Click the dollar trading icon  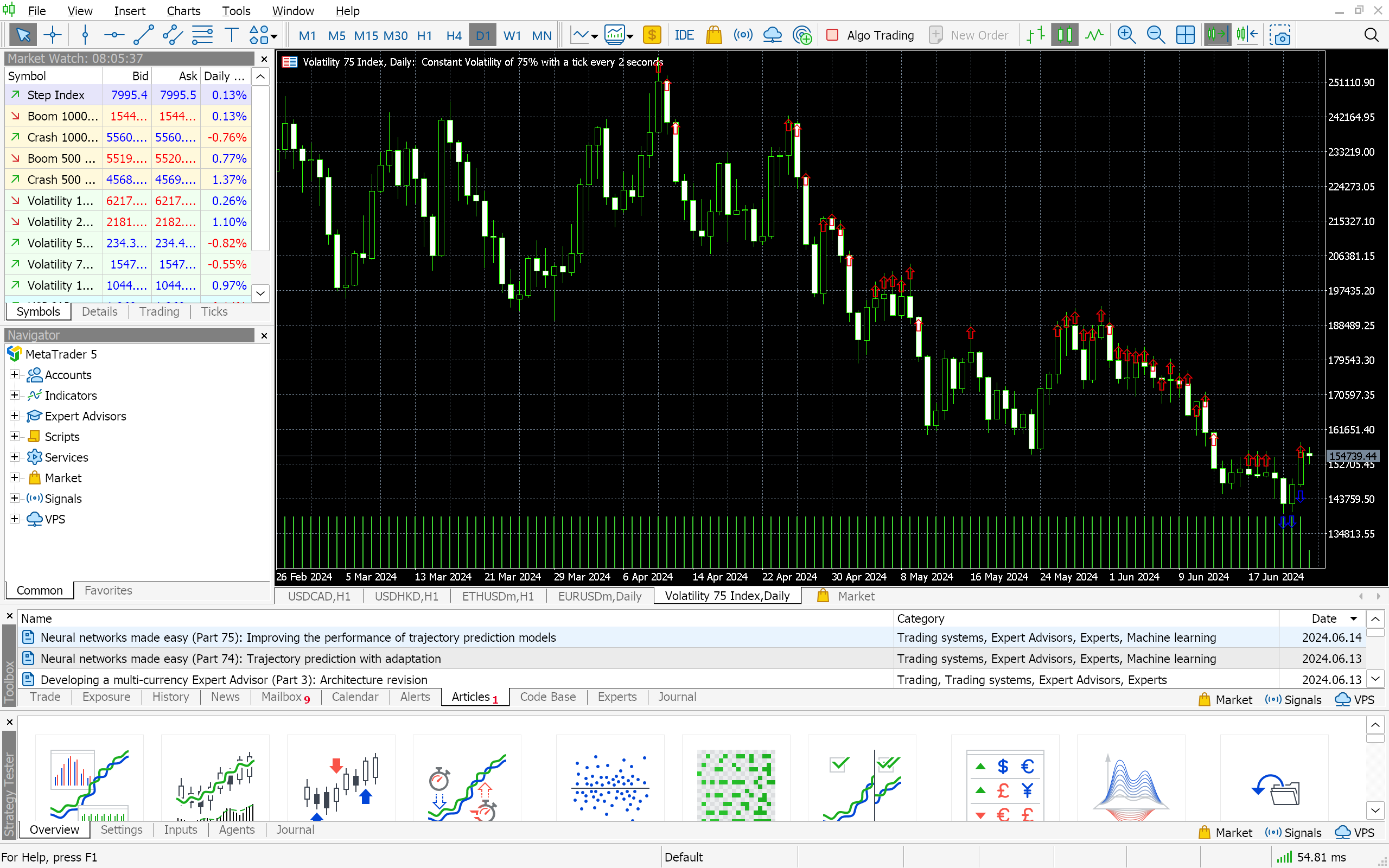click(652, 35)
